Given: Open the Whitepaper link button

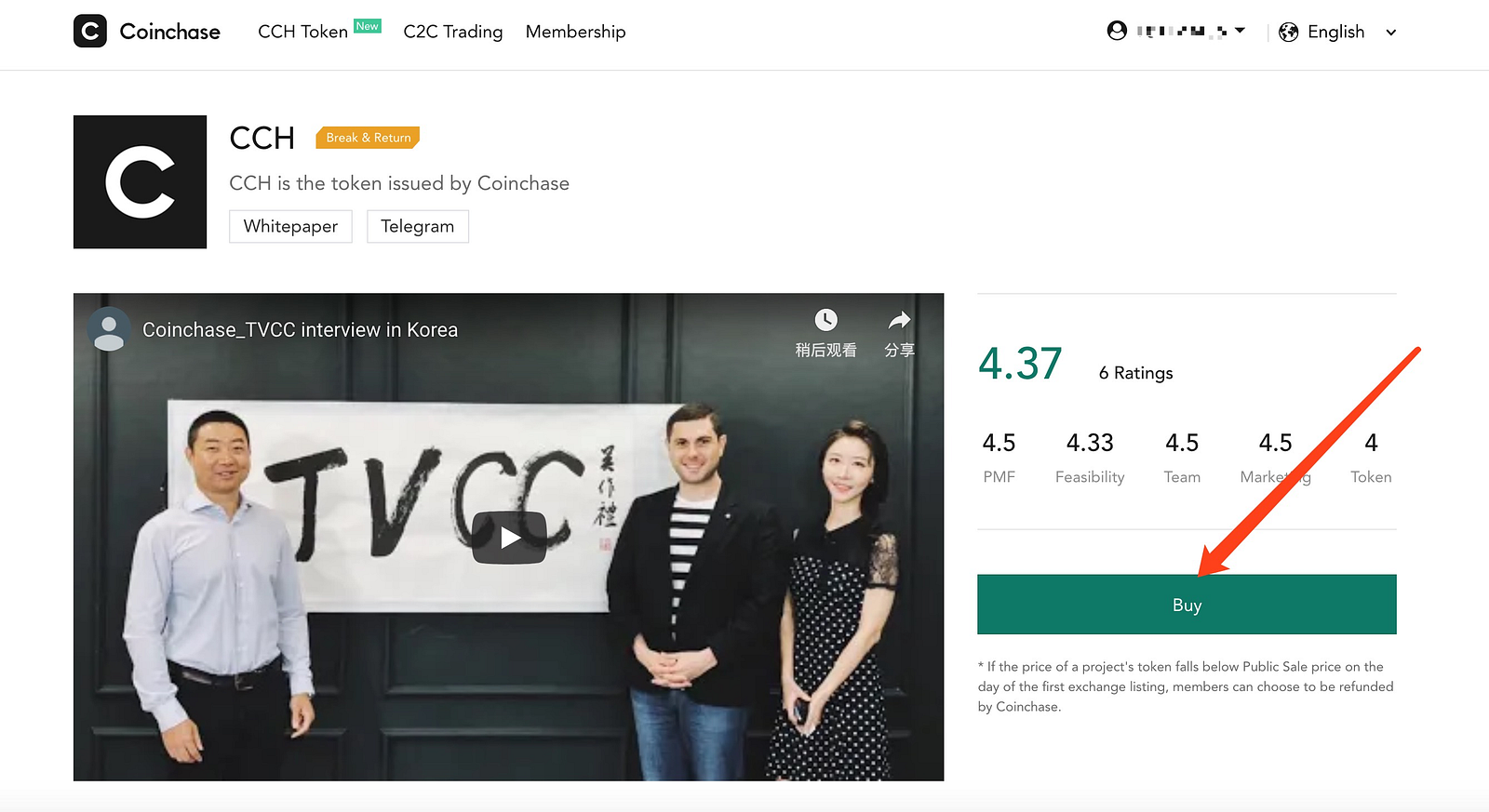Looking at the screenshot, I should point(290,226).
